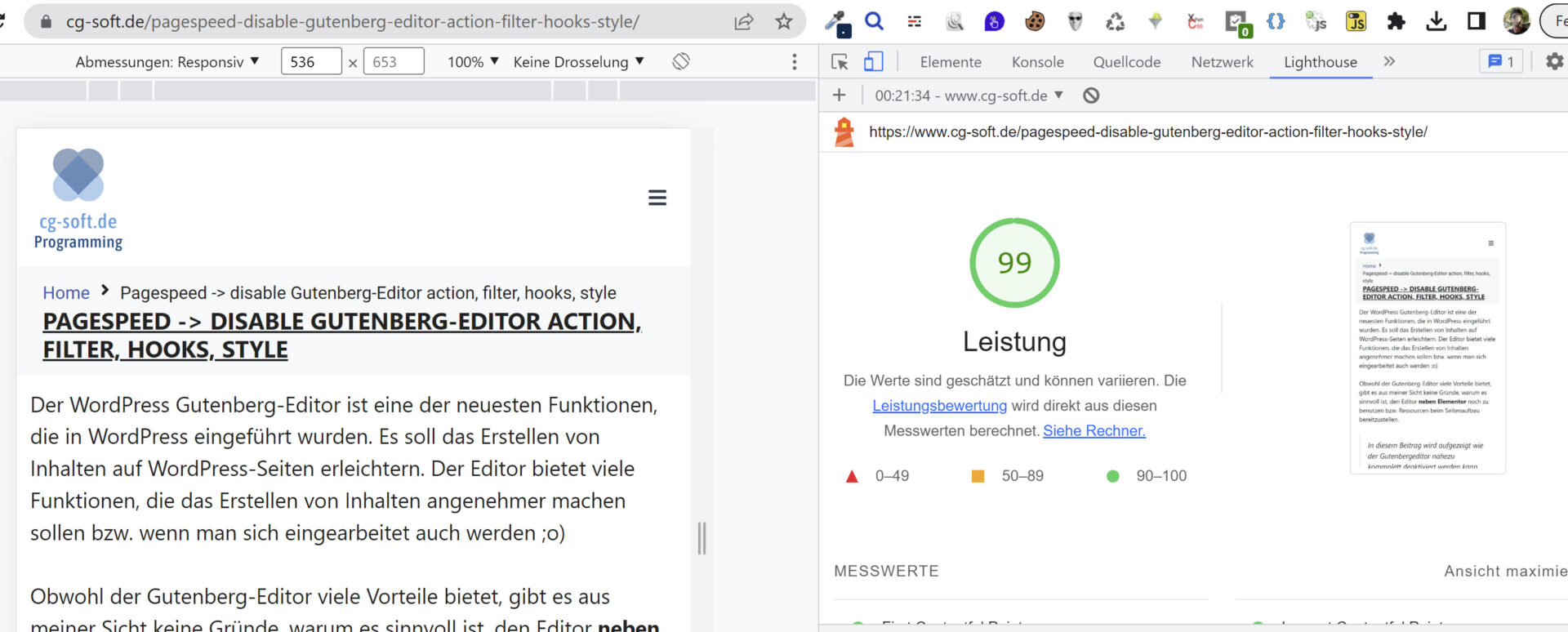The image size is (1568, 632).
Task: Open the Abmessungen Responsiv dropdown
Action: (x=167, y=61)
